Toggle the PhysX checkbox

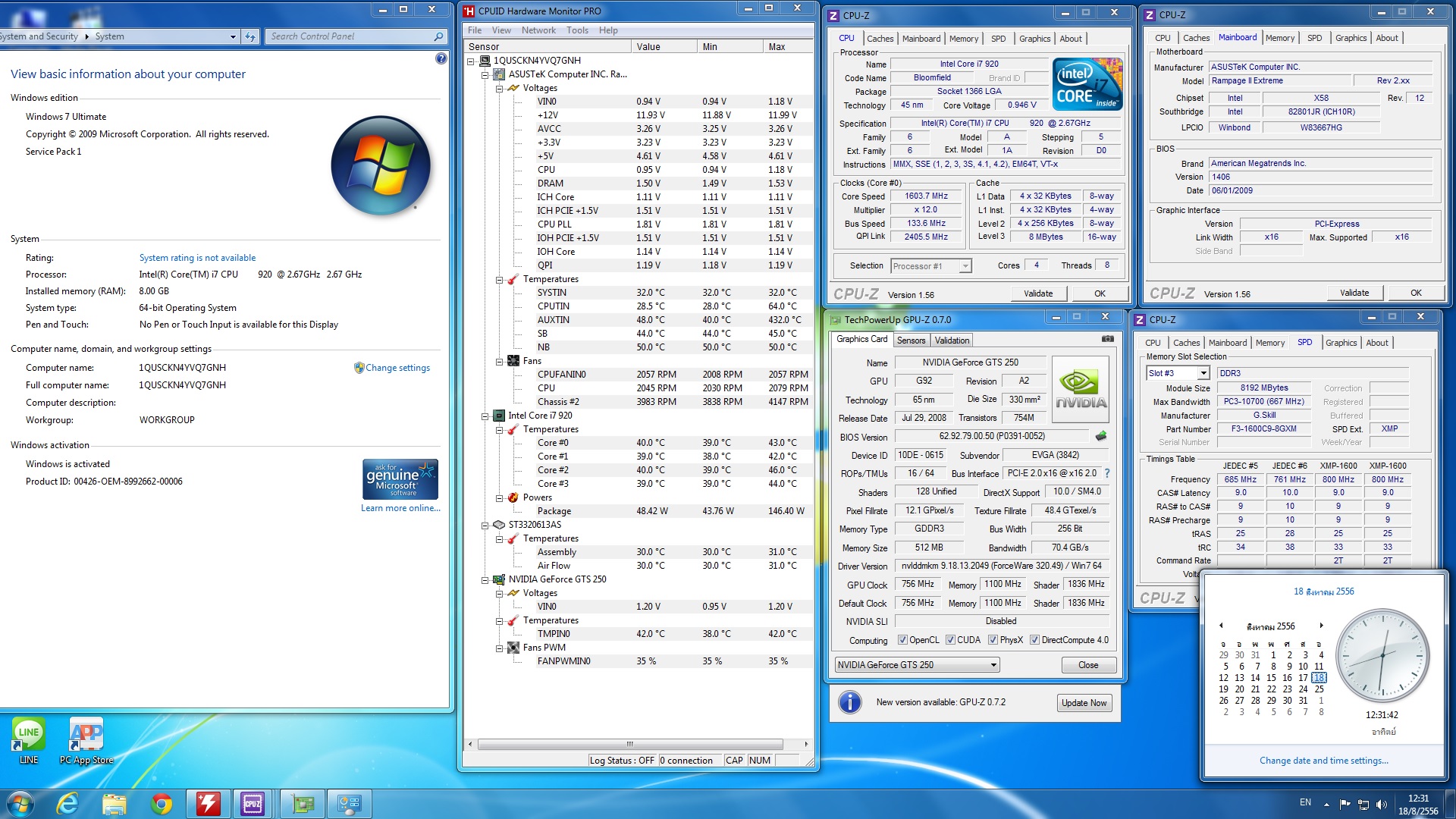click(x=993, y=640)
